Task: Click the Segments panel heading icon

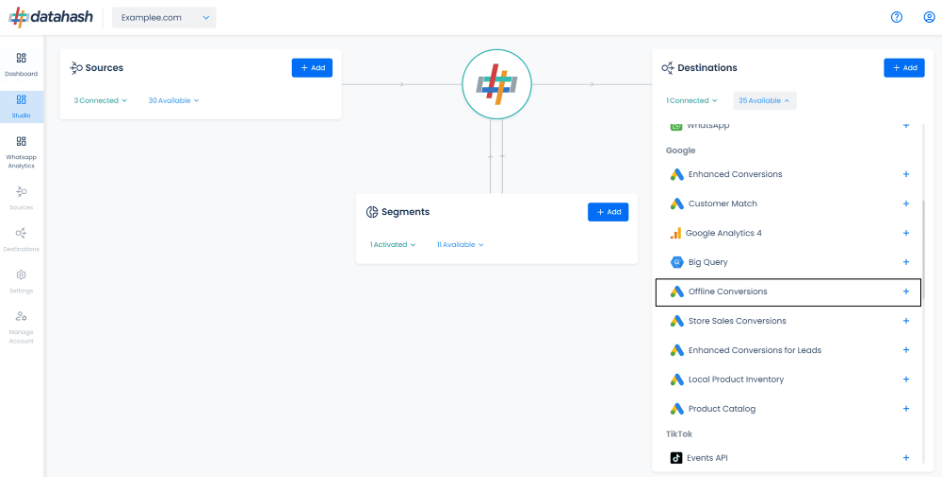Action: (372, 212)
